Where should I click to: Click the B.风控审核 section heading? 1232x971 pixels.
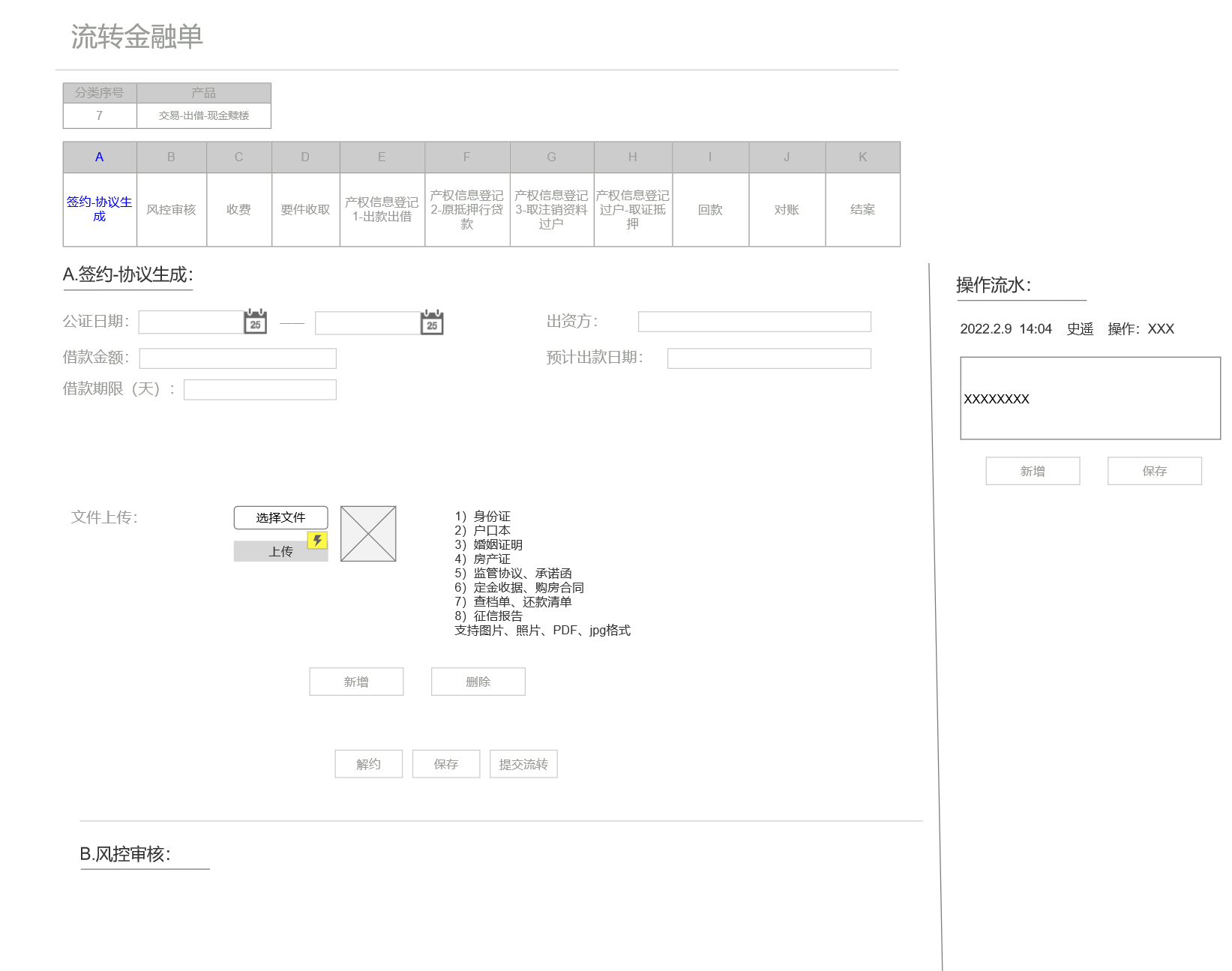(x=125, y=854)
